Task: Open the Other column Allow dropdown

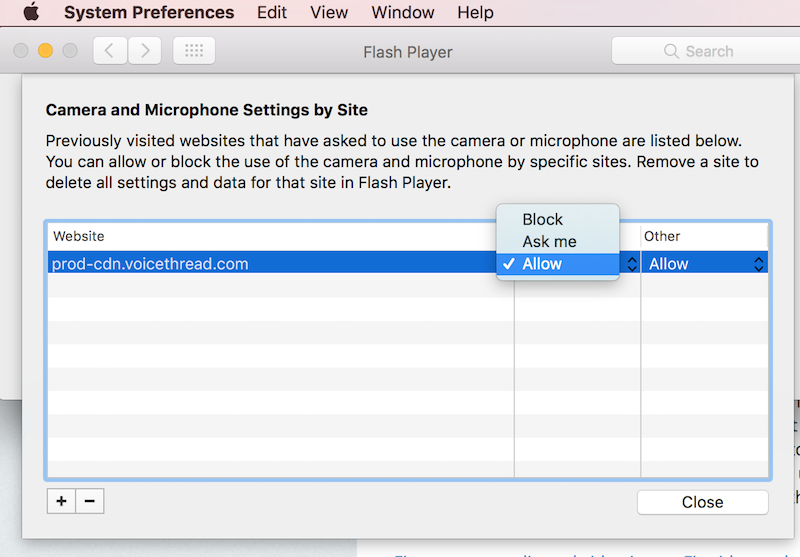Action: pyautogui.click(x=705, y=264)
